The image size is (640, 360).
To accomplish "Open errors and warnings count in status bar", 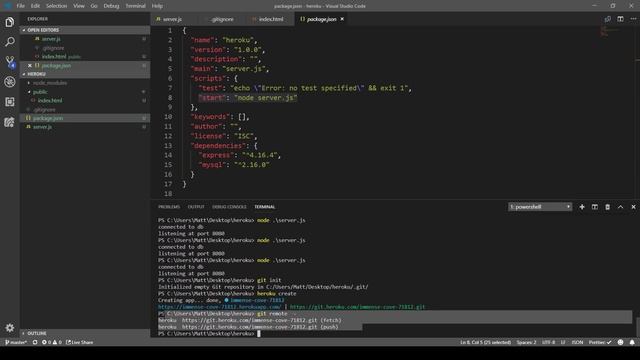I will pos(51,342).
